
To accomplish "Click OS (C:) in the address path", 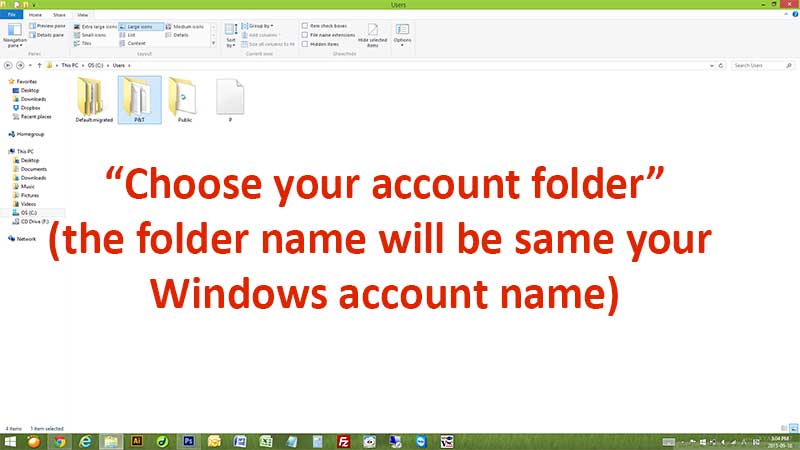I will (x=95, y=65).
